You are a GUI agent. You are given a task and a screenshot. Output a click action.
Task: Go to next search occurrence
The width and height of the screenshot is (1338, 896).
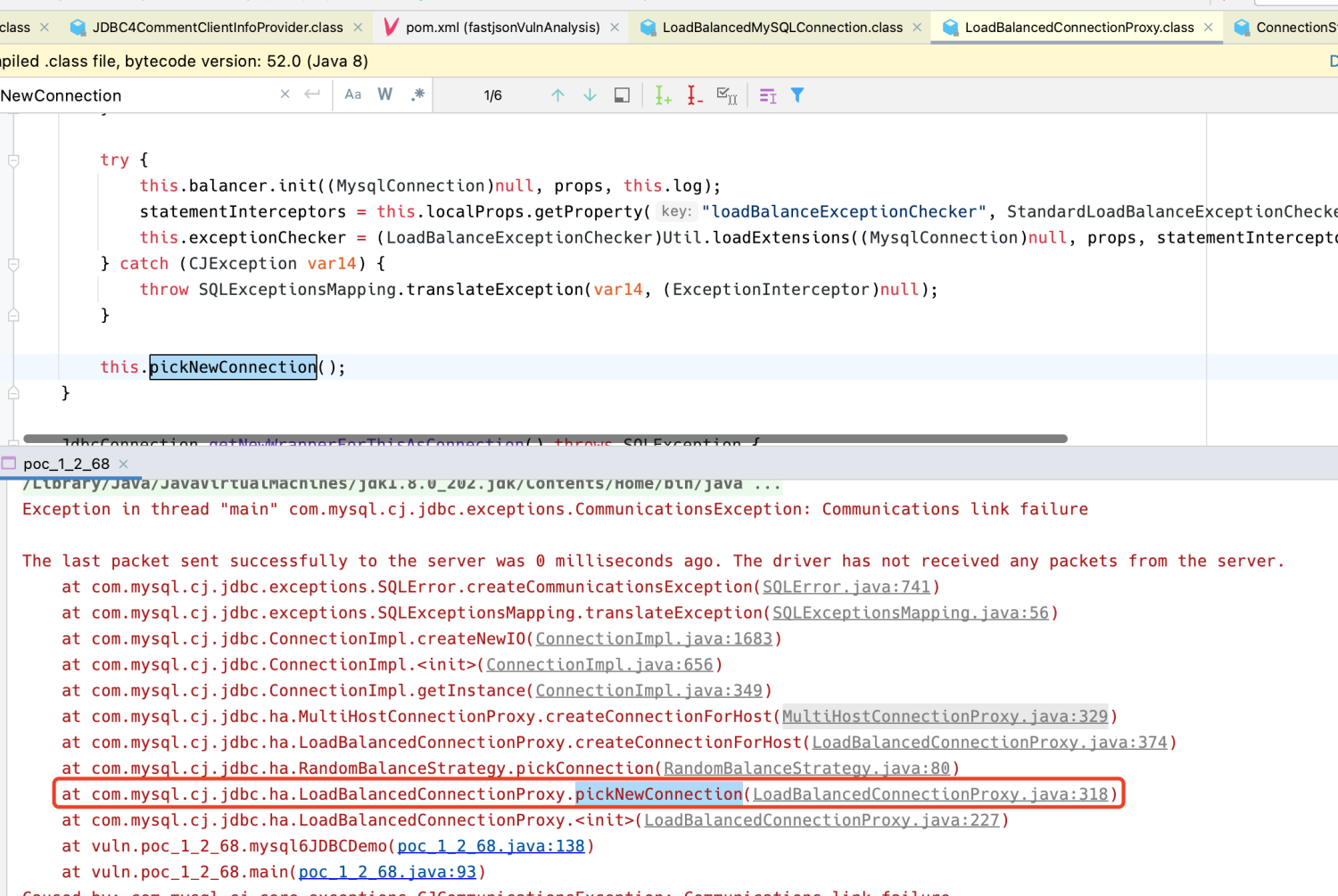590,95
